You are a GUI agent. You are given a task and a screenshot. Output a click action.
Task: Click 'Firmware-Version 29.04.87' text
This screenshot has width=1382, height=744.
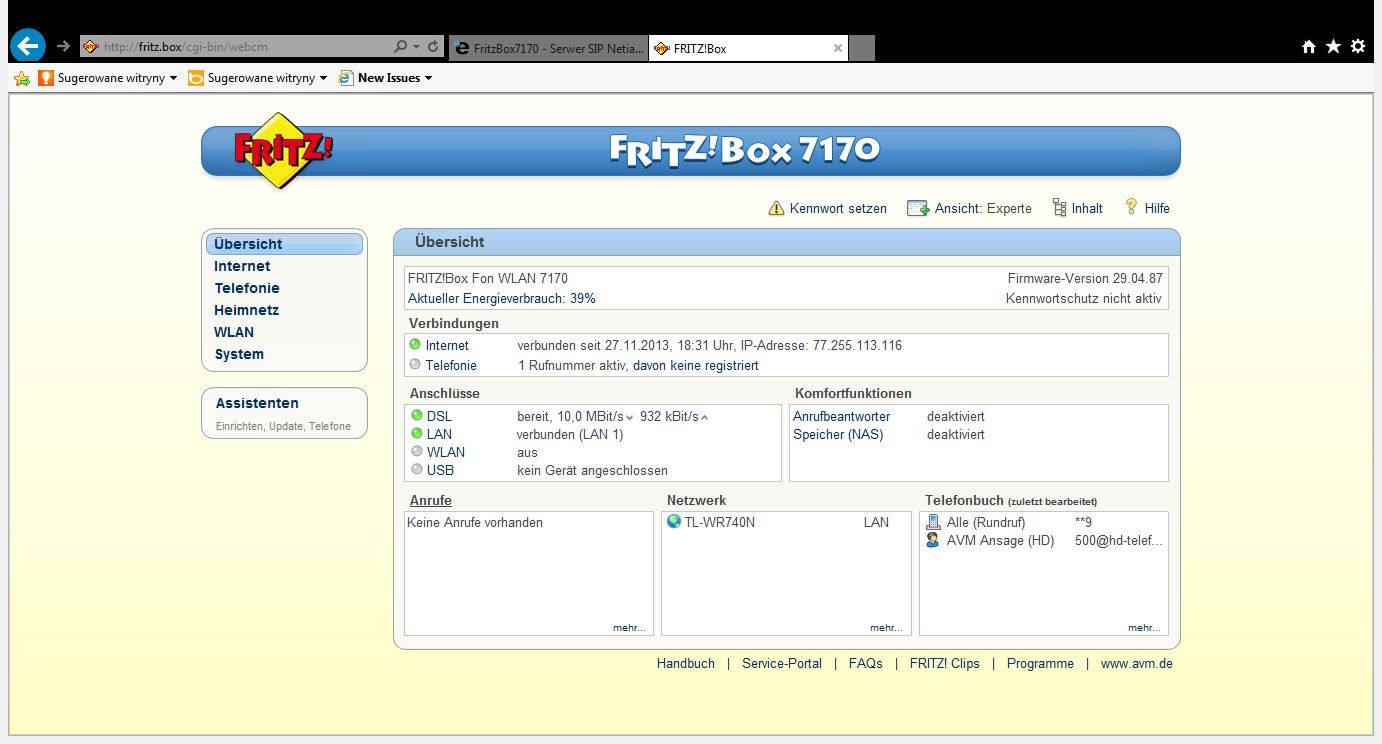[x=1086, y=278]
